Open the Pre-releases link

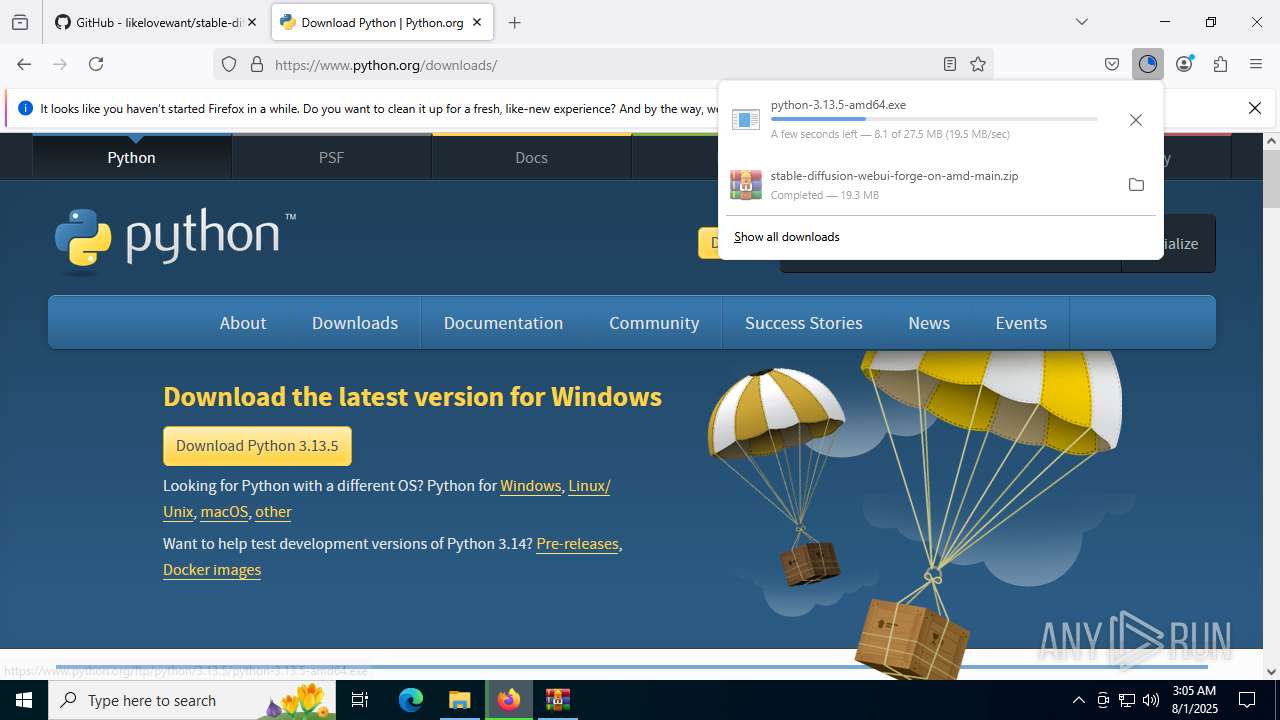click(578, 544)
